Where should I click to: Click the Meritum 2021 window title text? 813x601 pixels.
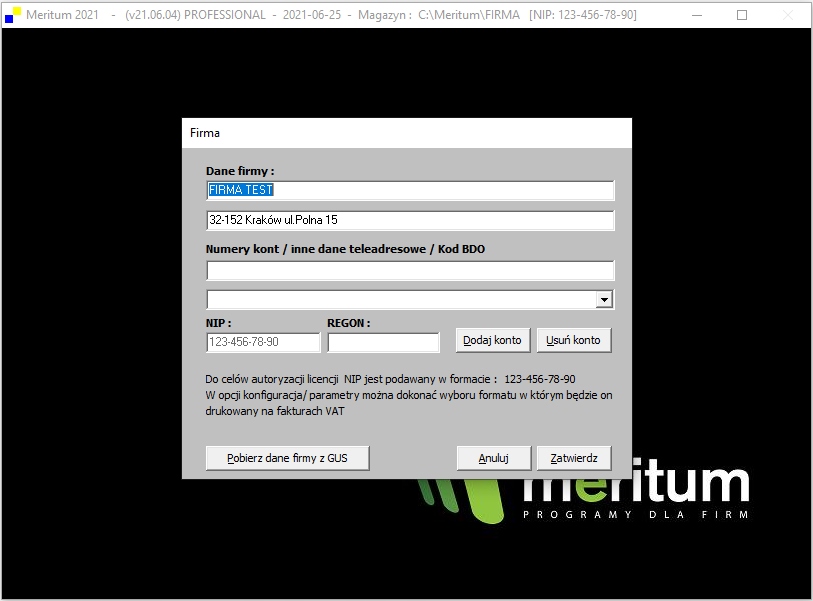coord(331,15)
